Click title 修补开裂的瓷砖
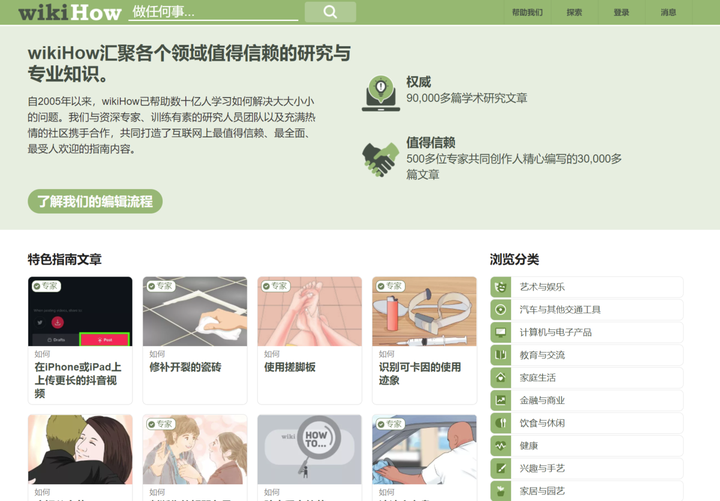The width and height of the screenshot is (720, 501). (x=186, y=367)
